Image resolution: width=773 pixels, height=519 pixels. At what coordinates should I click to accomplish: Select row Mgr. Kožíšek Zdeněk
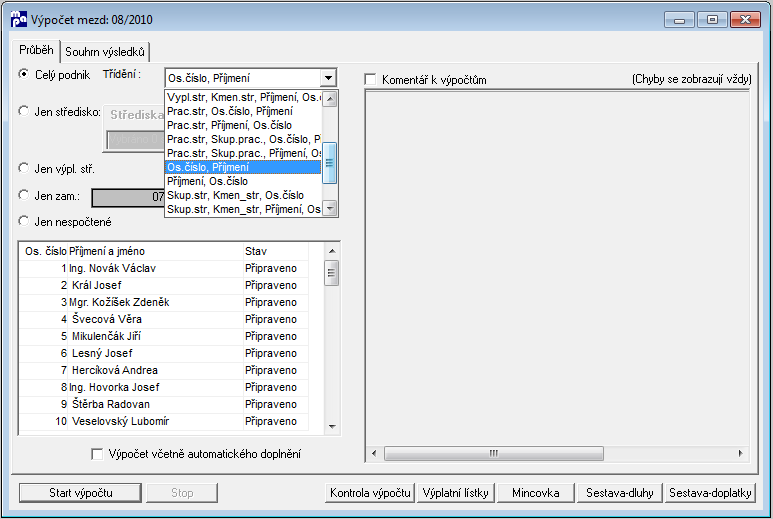point(164,302)
